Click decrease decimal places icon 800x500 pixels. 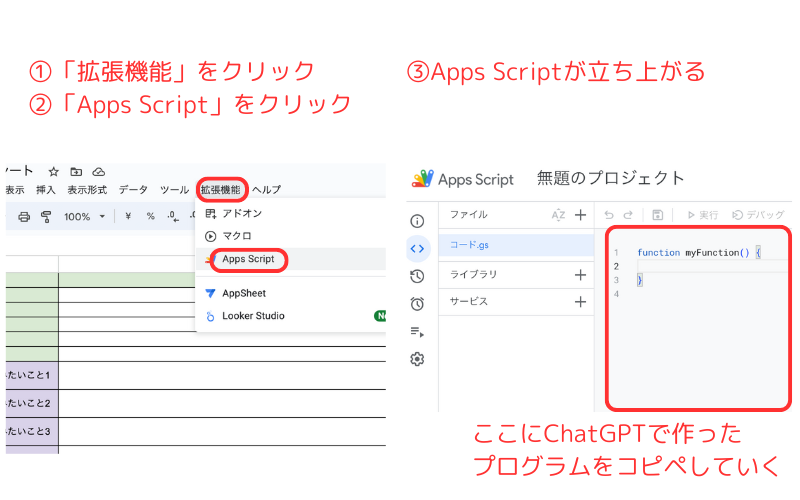173,217
